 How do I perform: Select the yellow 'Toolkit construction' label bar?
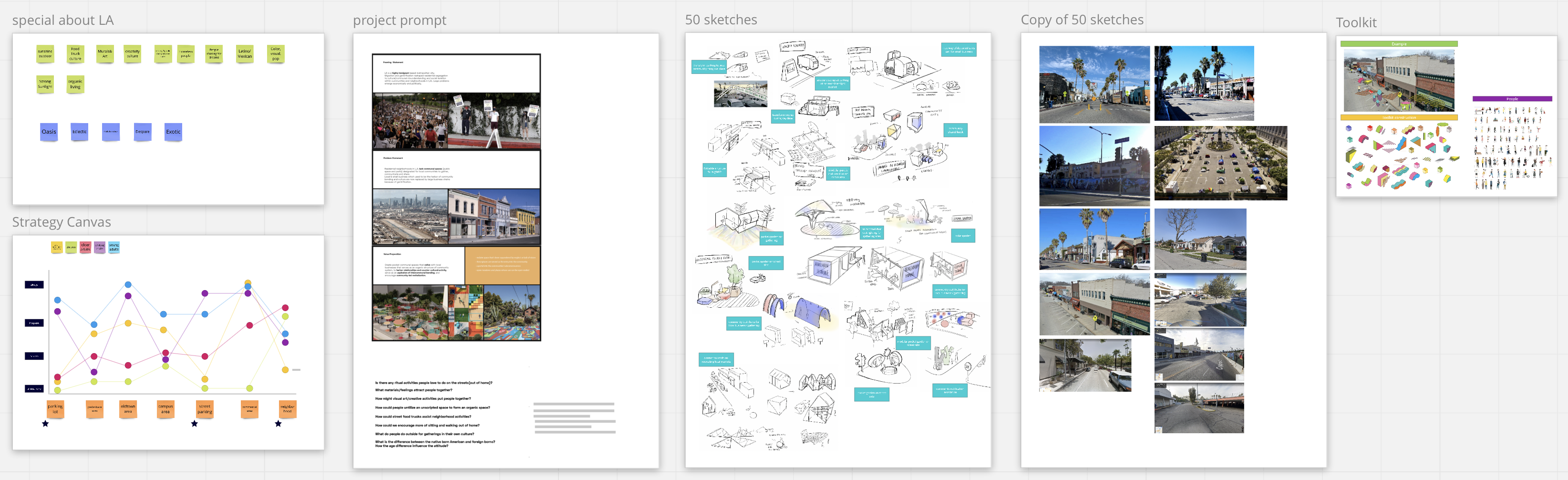point(1398,117)
